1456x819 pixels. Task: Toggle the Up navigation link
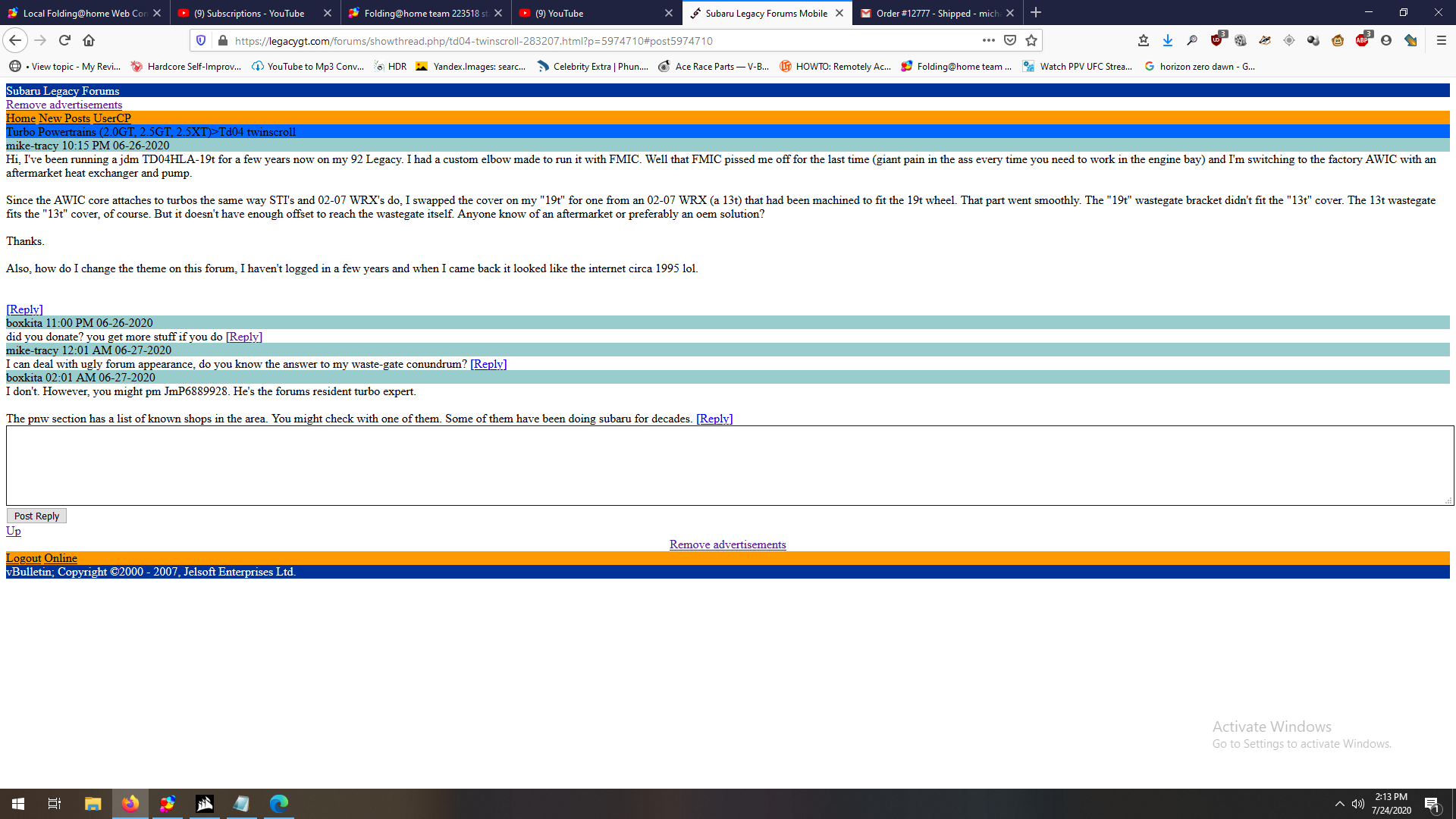tap(13, 530)
